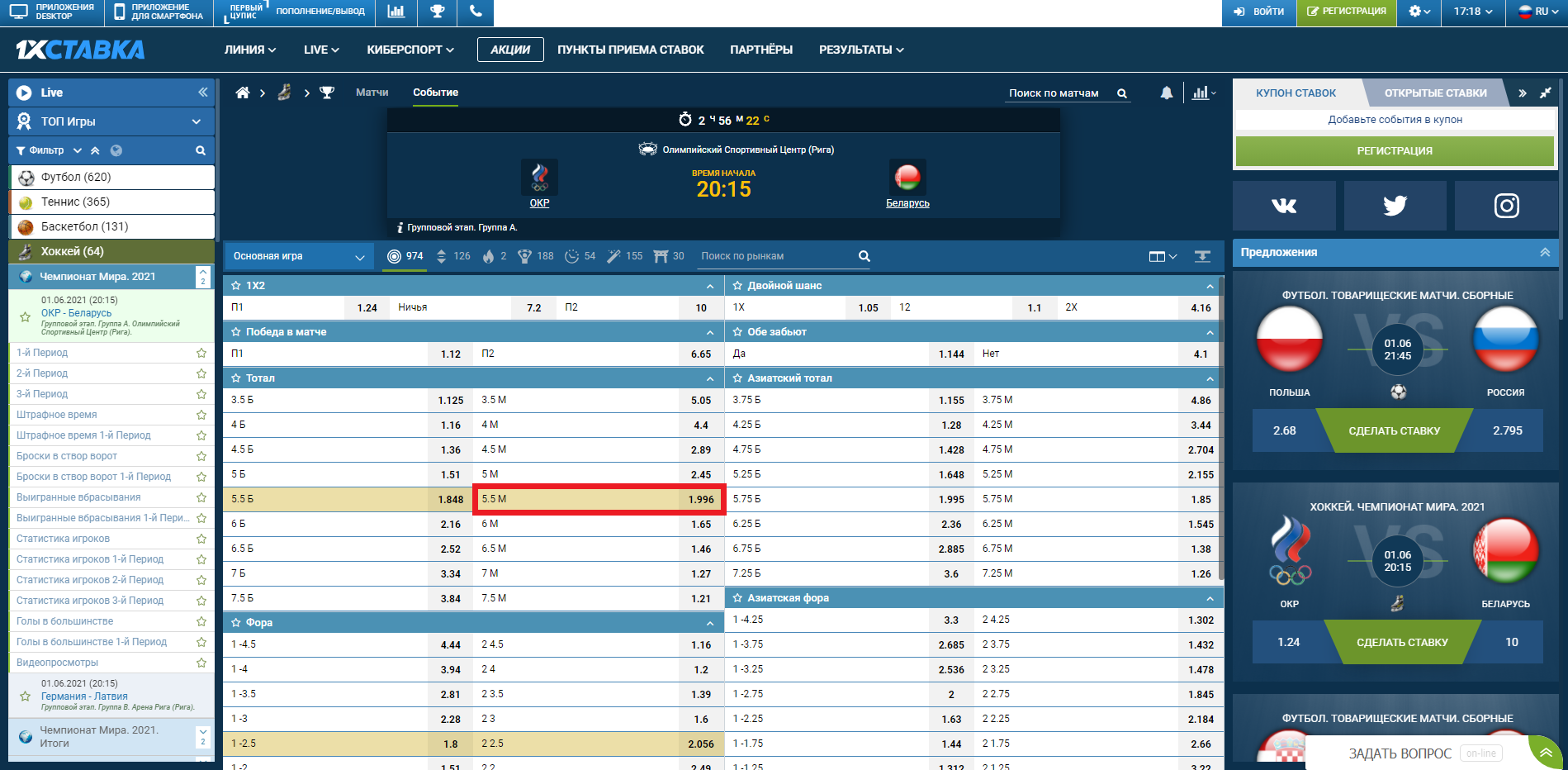
Task: Go to home via breadcrumb house icon
Action: 243,93
